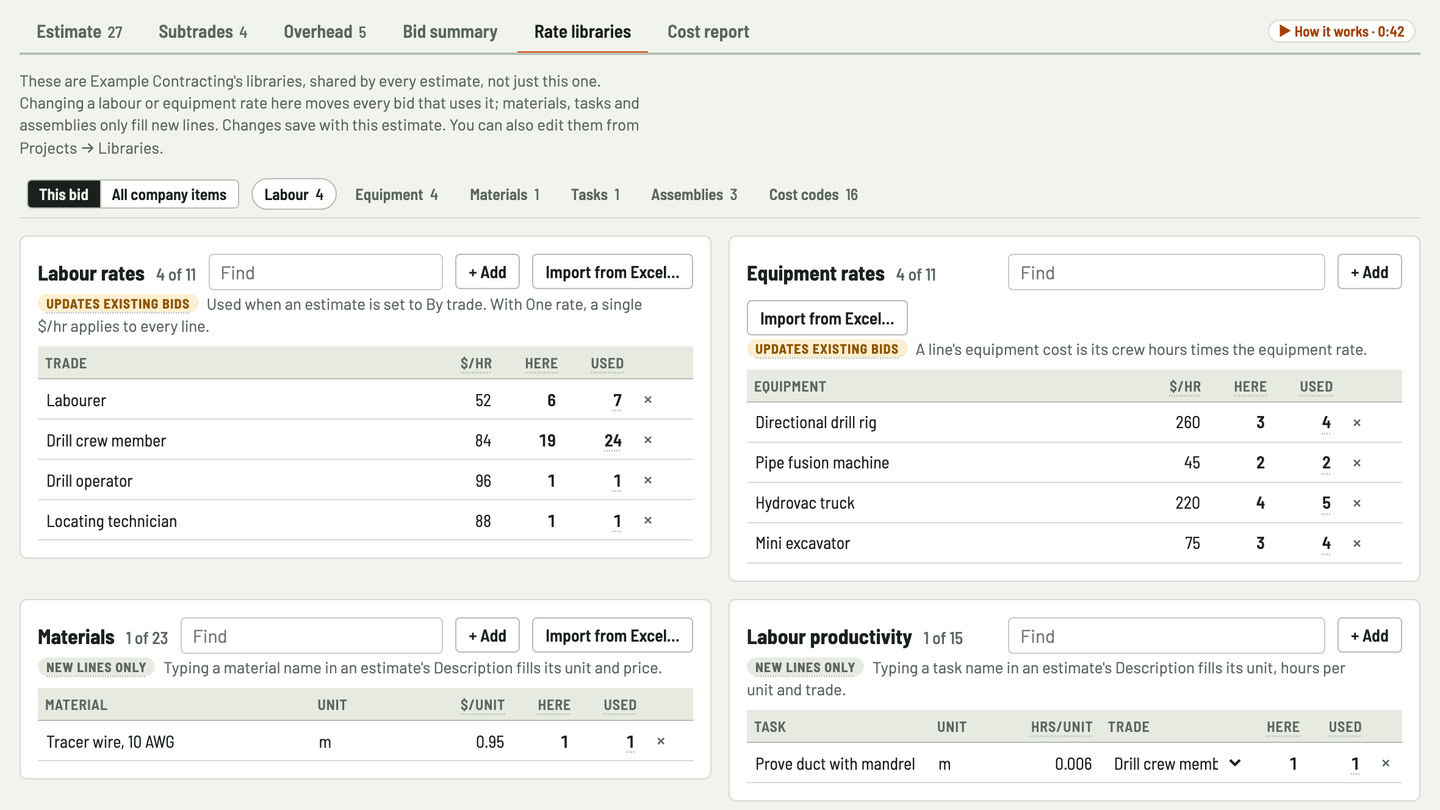Click the Labour productivity Find field
The width and height of the screenshot is (1440, 810).
point(1166,636)
